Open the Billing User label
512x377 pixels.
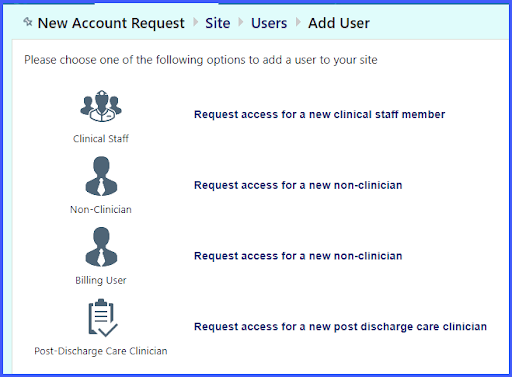point(101,280)
